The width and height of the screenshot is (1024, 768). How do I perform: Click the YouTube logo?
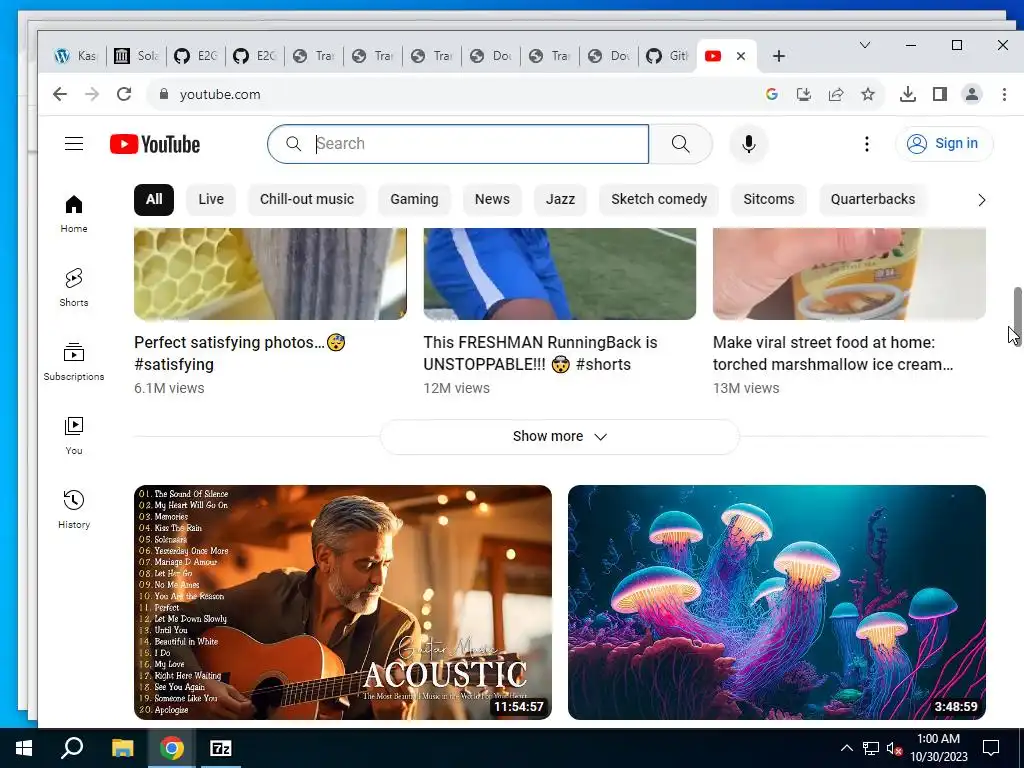155,144
